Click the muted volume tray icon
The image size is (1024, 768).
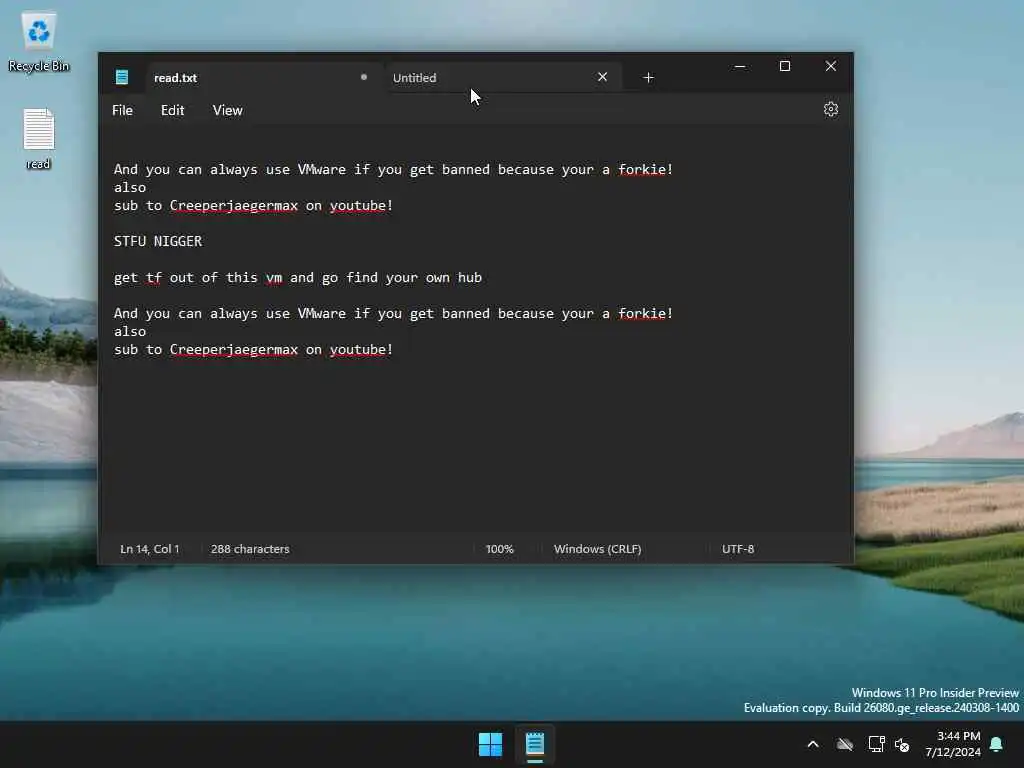[x=903, y=744]
